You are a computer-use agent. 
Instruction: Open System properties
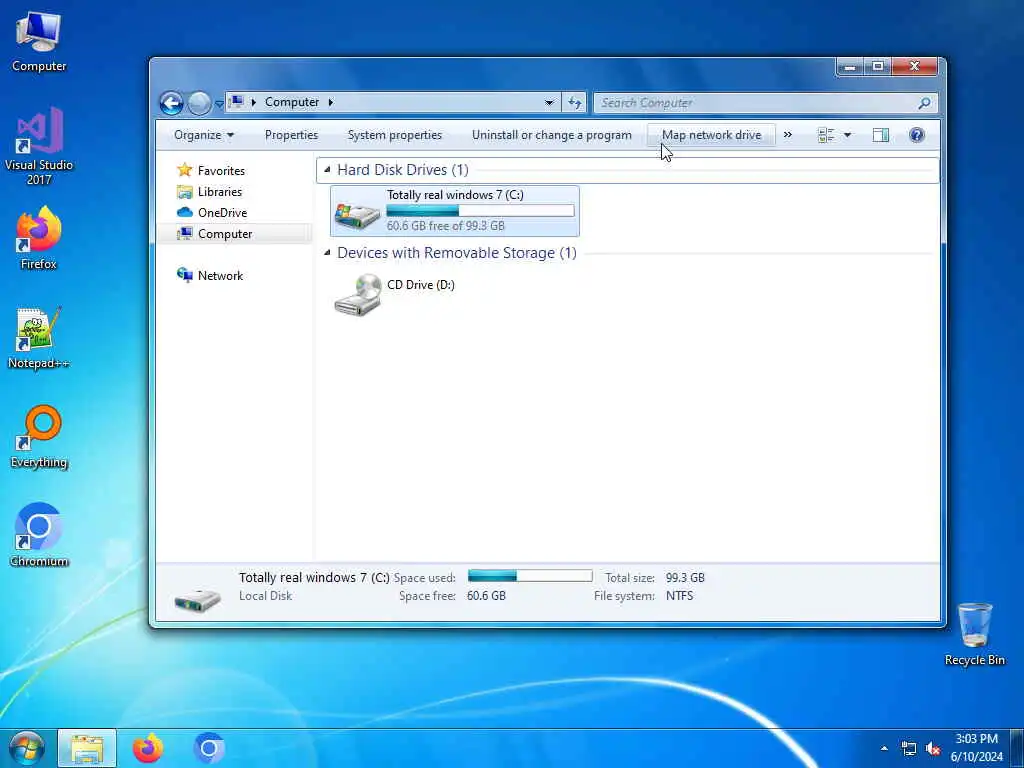[x=394, y=135]
